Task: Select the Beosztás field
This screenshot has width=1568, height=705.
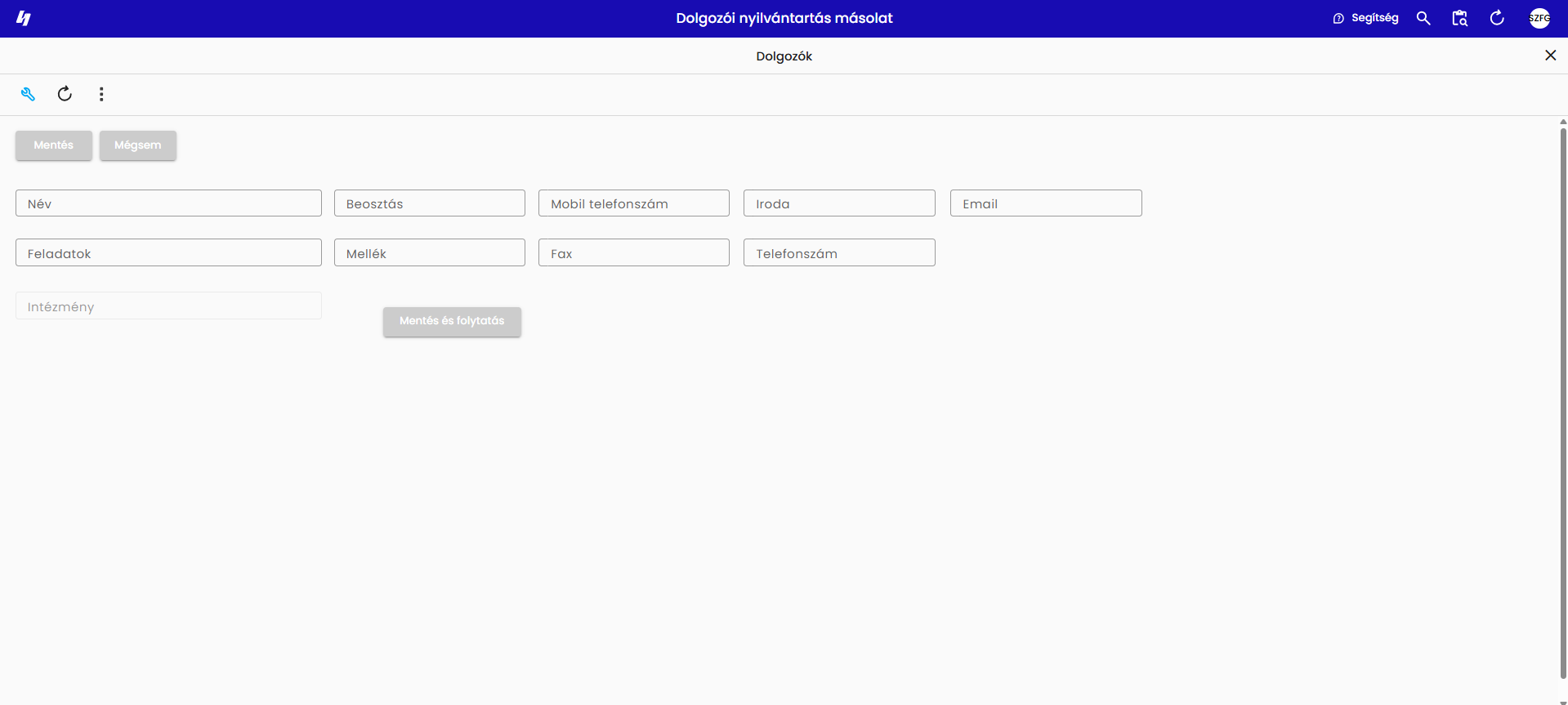Action: 430,203
